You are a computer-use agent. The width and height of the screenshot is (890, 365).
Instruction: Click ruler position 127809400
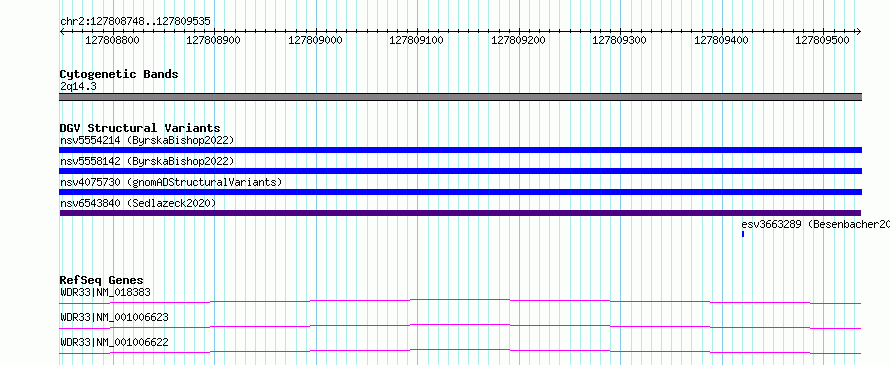pyautogui.click(x=721, y=40)
